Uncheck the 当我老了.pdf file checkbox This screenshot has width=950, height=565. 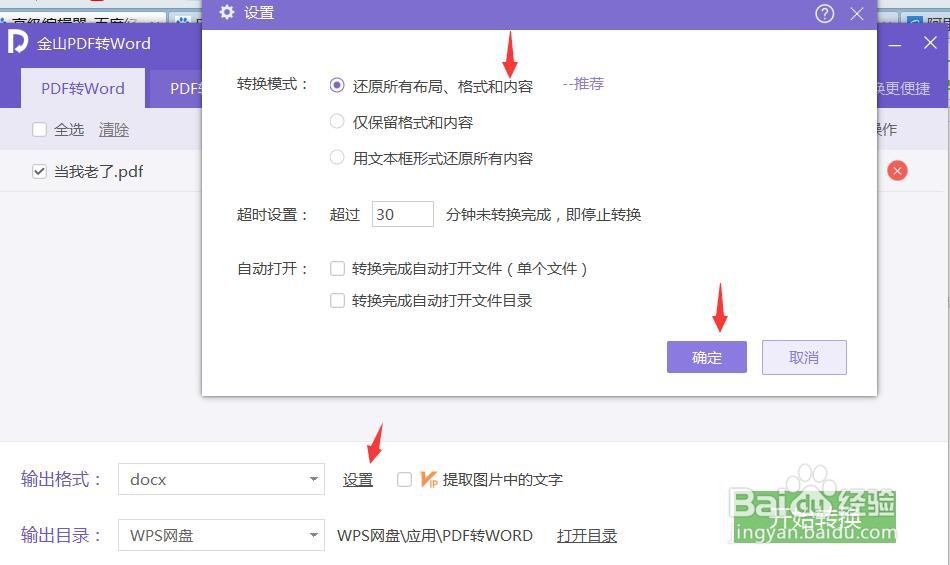click(x=39, y=171)
